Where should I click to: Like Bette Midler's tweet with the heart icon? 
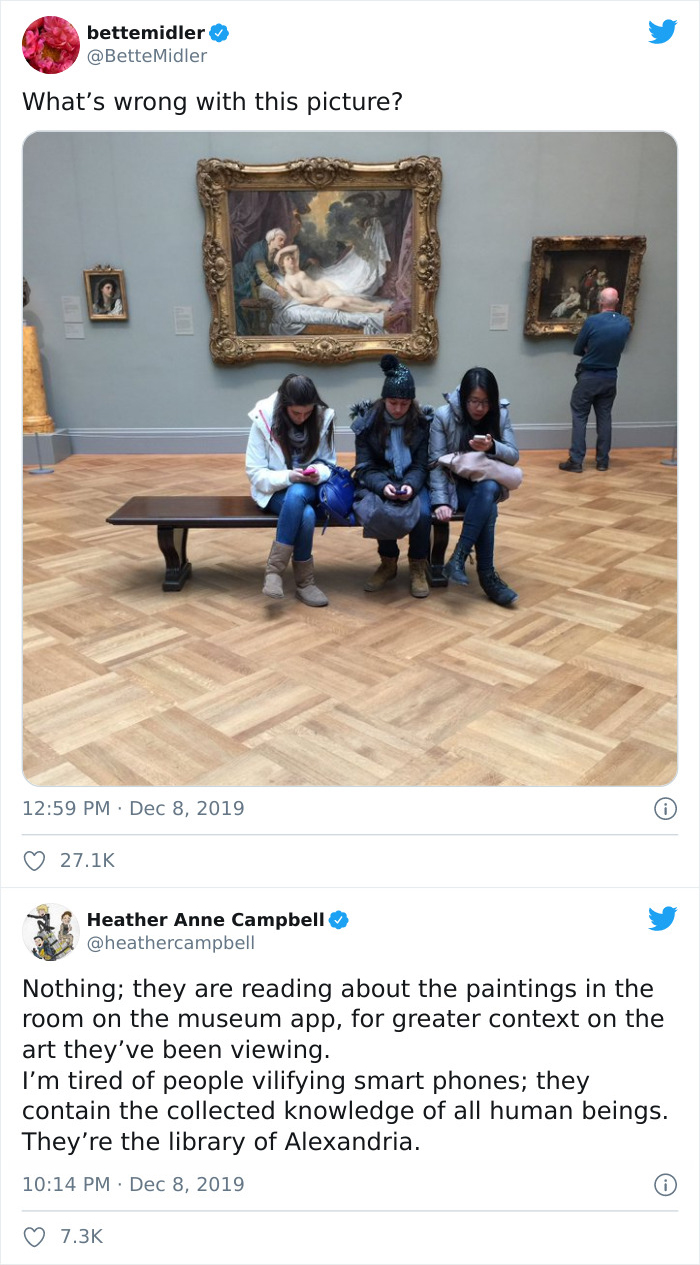tap(35, 860)
